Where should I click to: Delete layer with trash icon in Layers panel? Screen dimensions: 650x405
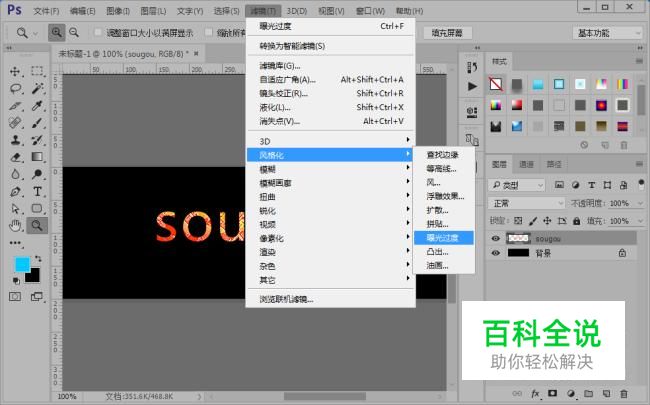coord(623,393)
